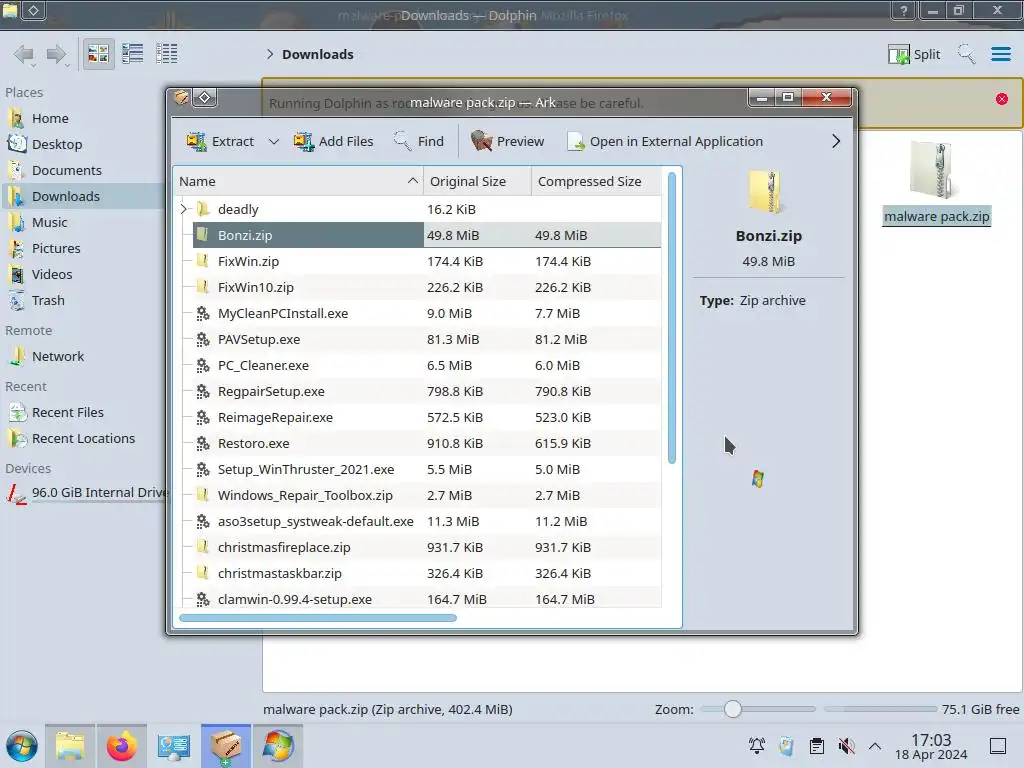Toggle Split view in Dolphin
Viewport: 1024px width, 768px height.
coord(914,54)
